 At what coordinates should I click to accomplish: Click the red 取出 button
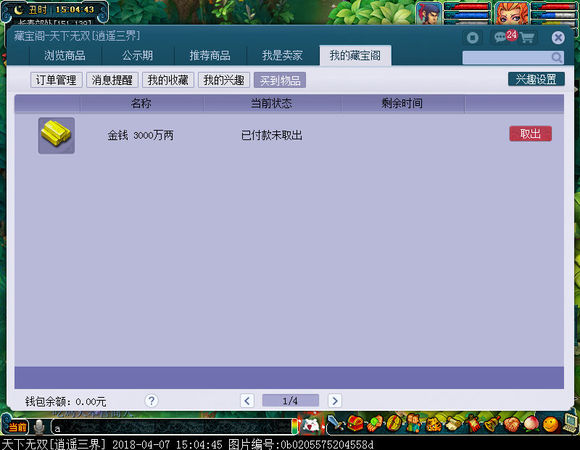tap(530, 133)
